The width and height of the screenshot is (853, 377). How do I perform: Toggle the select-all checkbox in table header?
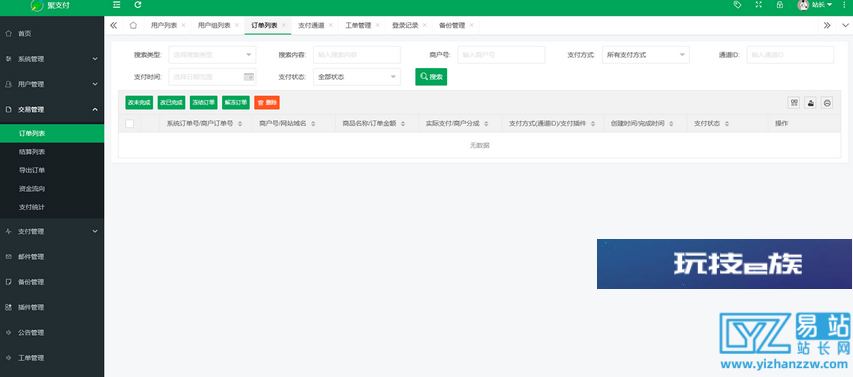click(x=129, y=124)
